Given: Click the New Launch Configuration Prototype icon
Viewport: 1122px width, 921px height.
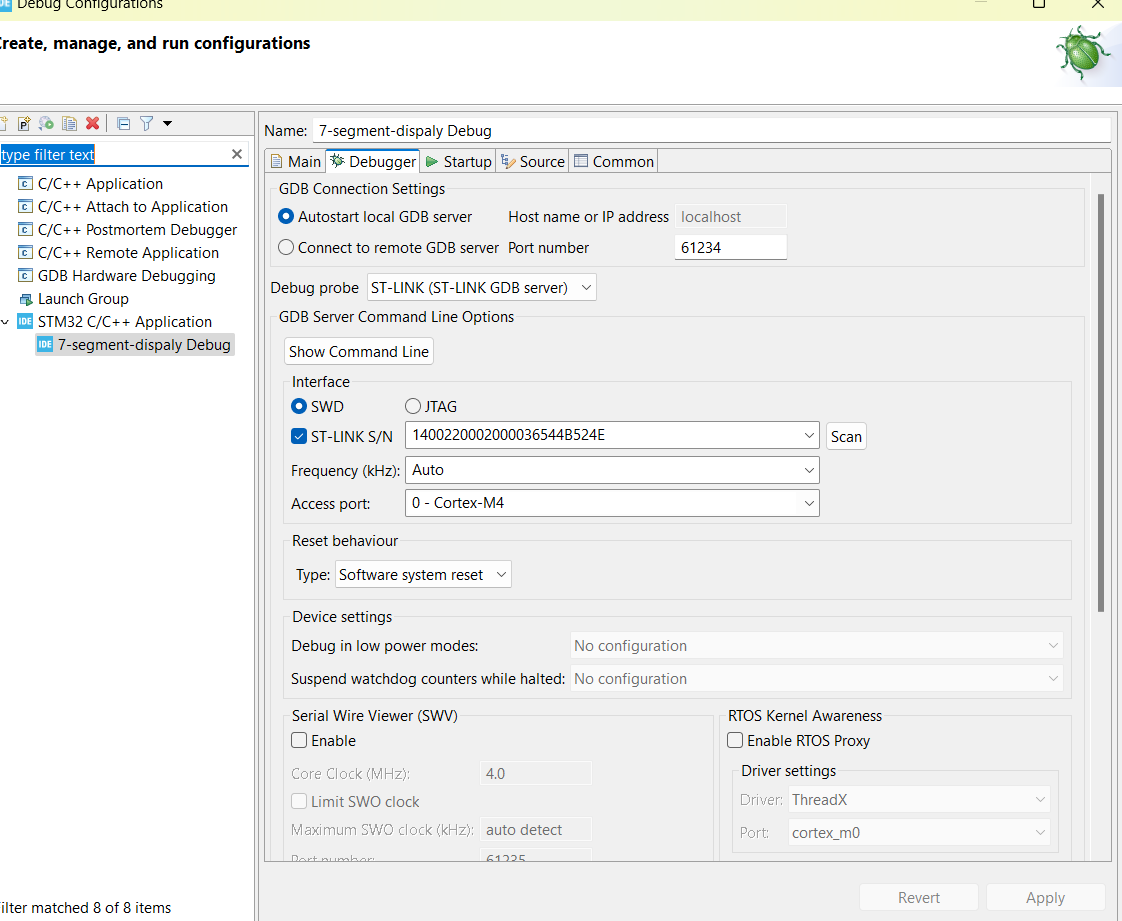Looking at the screenshot, I should click(24, 123).
